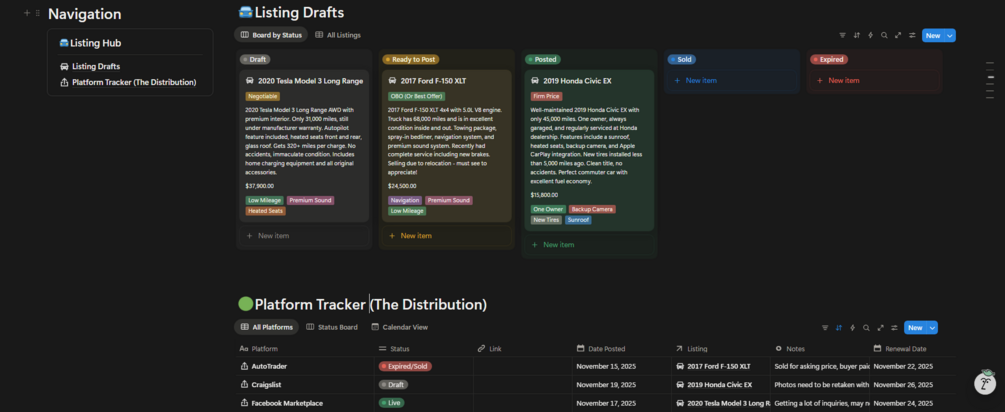Open view settings for Listing Drafts
The height and width of the screenshot is (412, 1005).
click(x=911, y=35)
